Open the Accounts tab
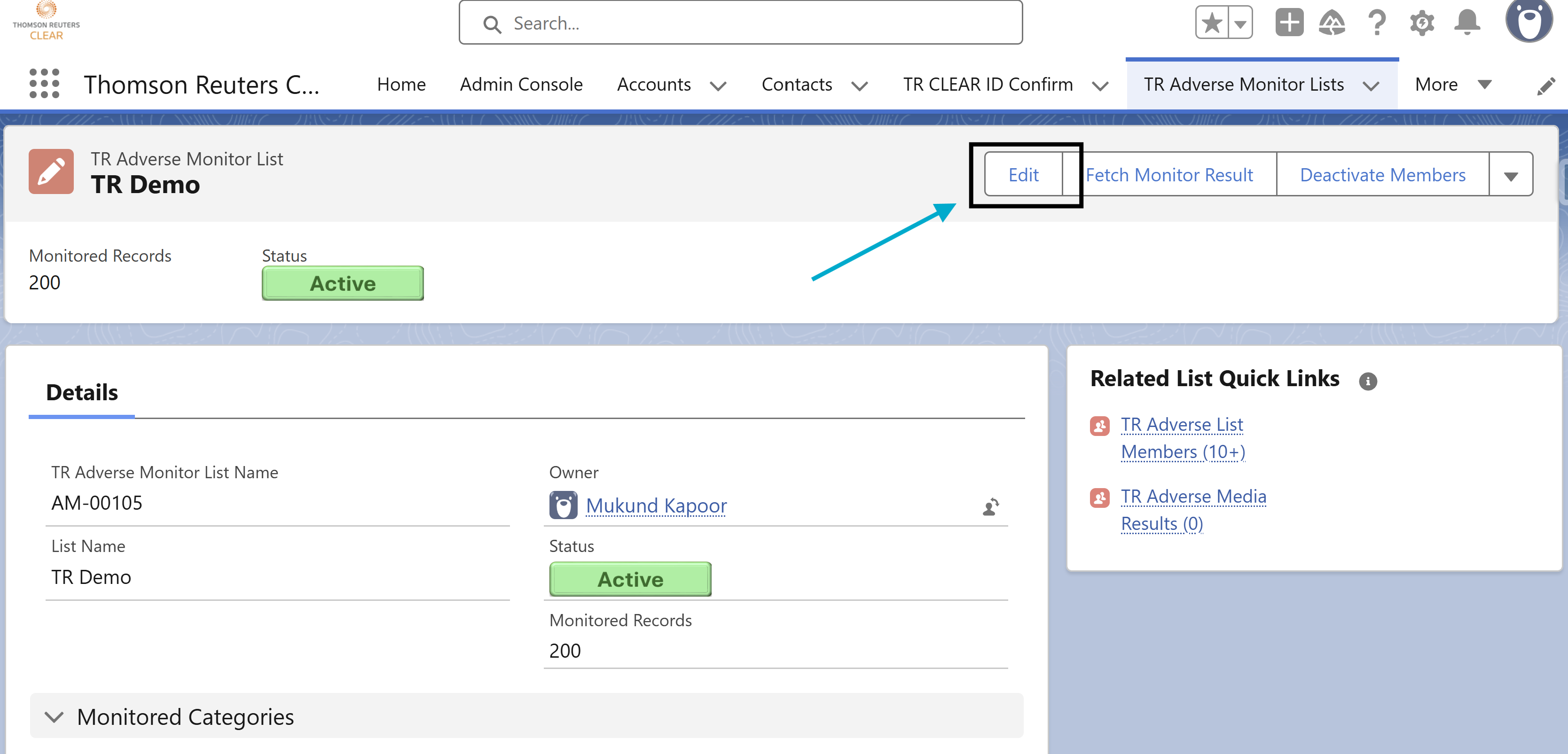This screenshot has width=1568, height=754. (654, 84)
